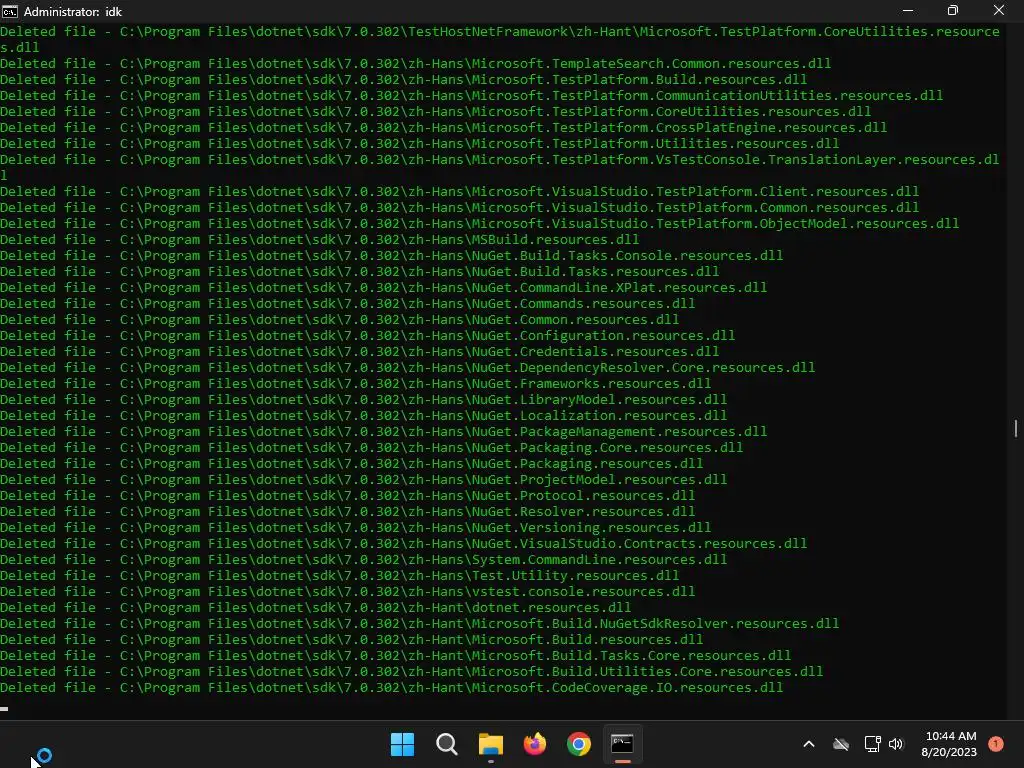The width and height of the screenshot is (1024, 768).
Task: Click the line with Microsoft.Build.NuGetSdkResolver.resources.dll
Action: (419, 624)
